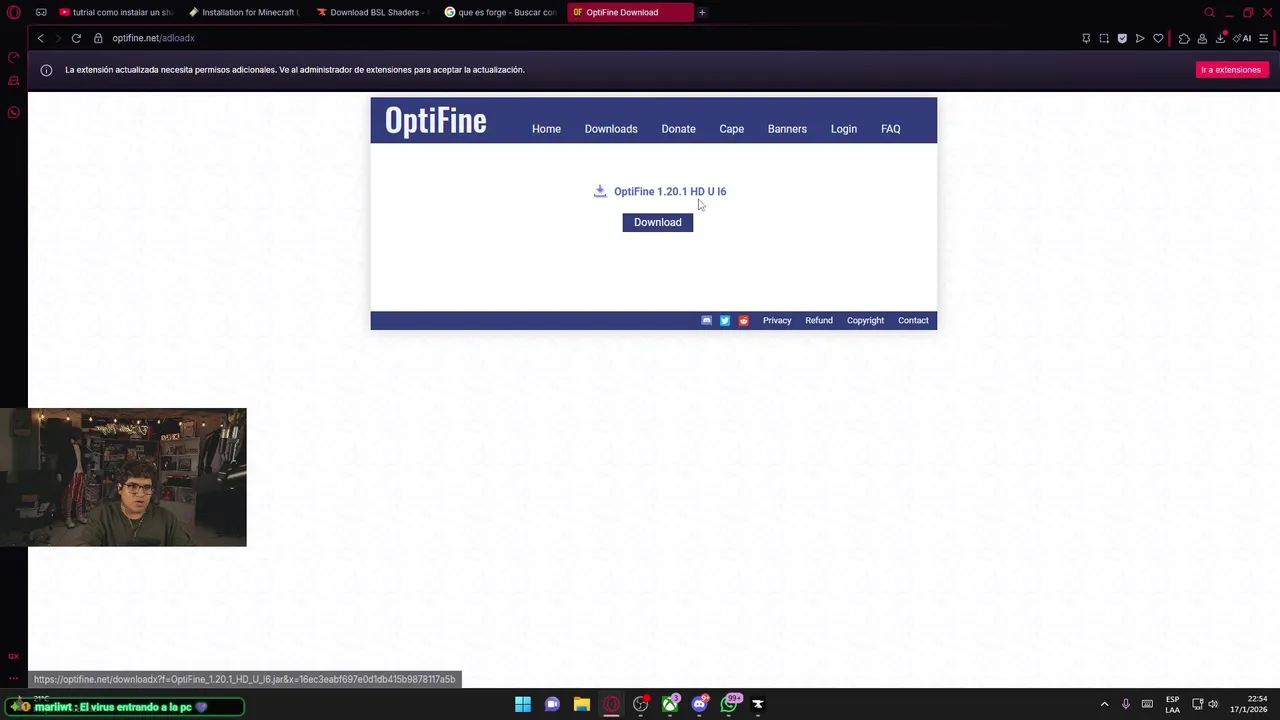Reload the page with refresh icon

[76, 38]
